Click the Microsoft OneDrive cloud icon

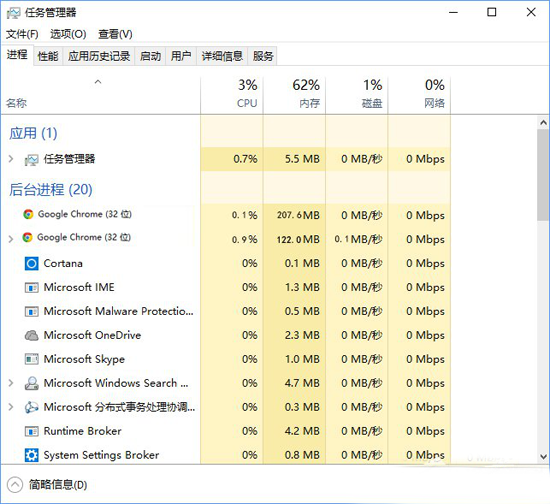[x=32, y=335]
